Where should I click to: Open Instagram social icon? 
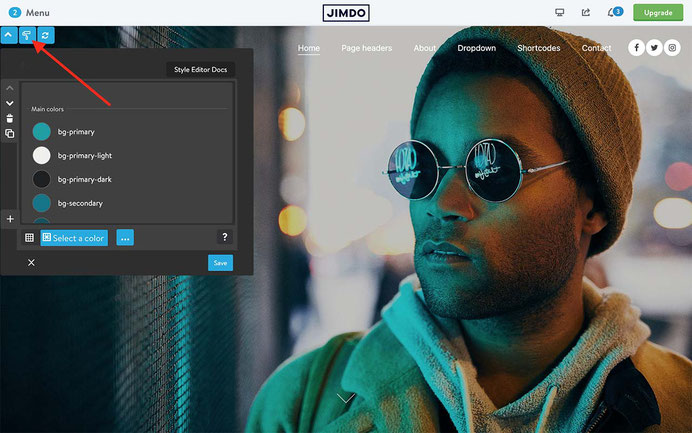click(x=672, y=48)
